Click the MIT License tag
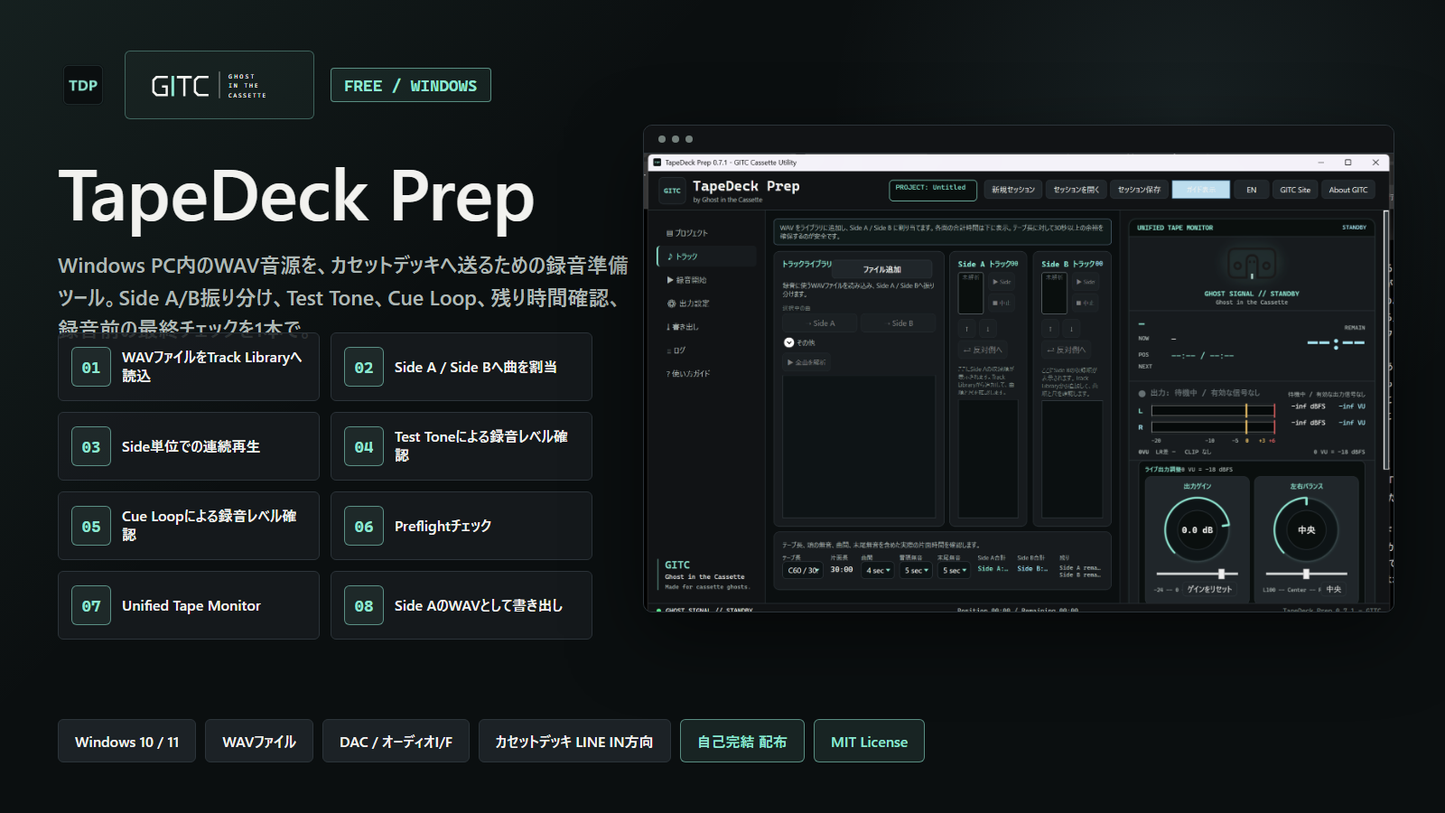 tap(869, 741)
